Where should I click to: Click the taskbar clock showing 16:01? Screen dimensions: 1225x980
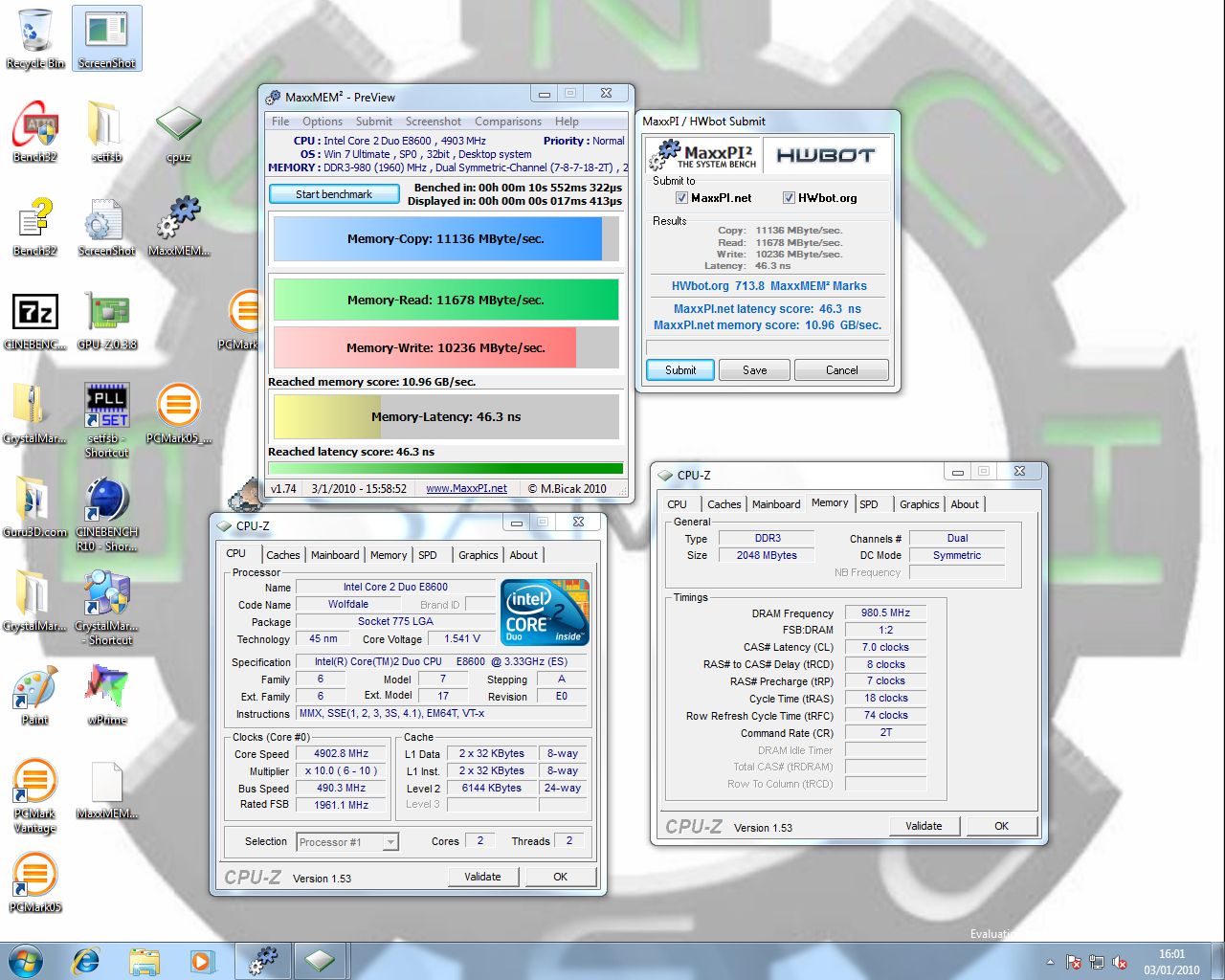click(1171, 962)
